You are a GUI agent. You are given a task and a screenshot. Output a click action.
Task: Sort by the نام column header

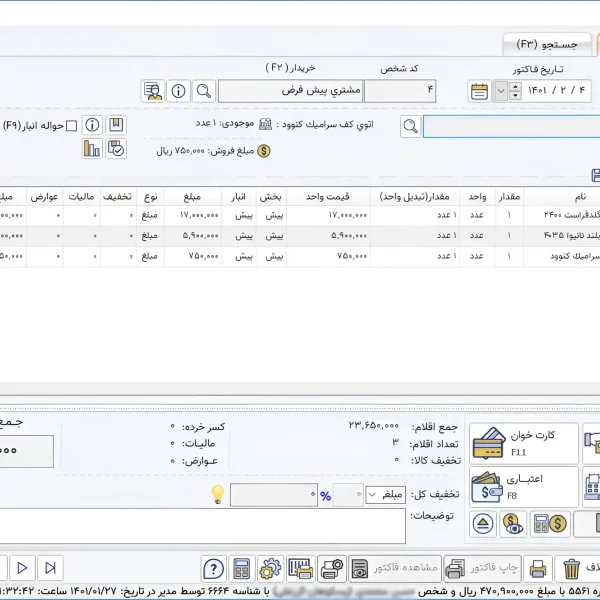click(562, 197)
